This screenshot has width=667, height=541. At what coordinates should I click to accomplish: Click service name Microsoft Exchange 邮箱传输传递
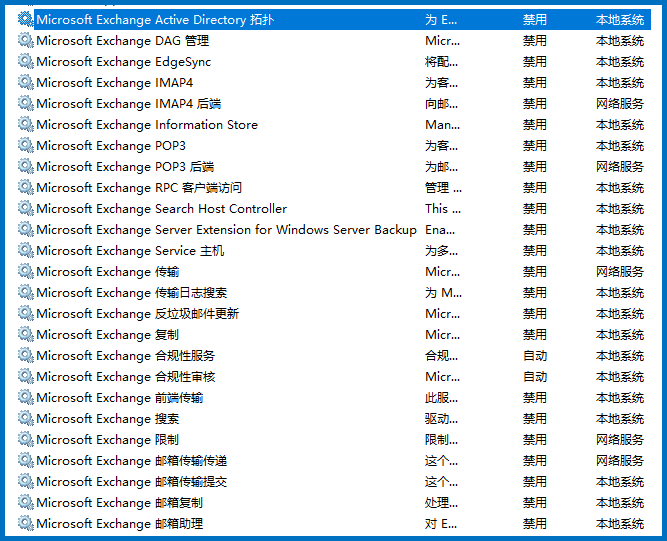pos(132,461)
